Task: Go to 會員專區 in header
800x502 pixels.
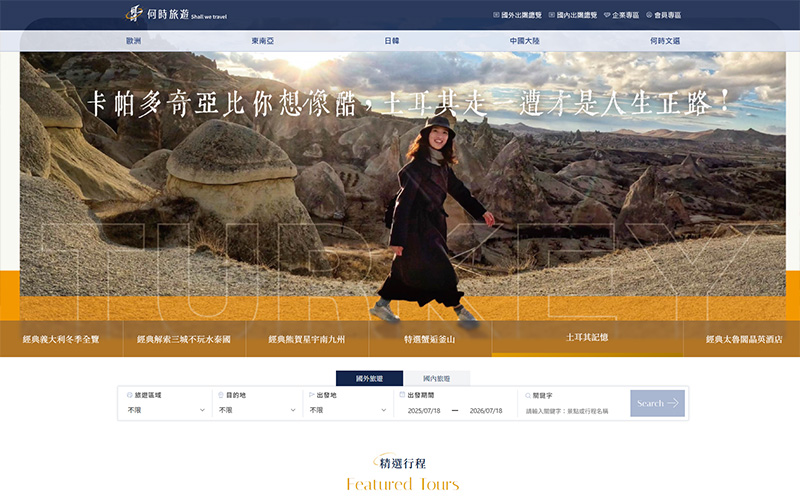Action: tap(667, 15)
